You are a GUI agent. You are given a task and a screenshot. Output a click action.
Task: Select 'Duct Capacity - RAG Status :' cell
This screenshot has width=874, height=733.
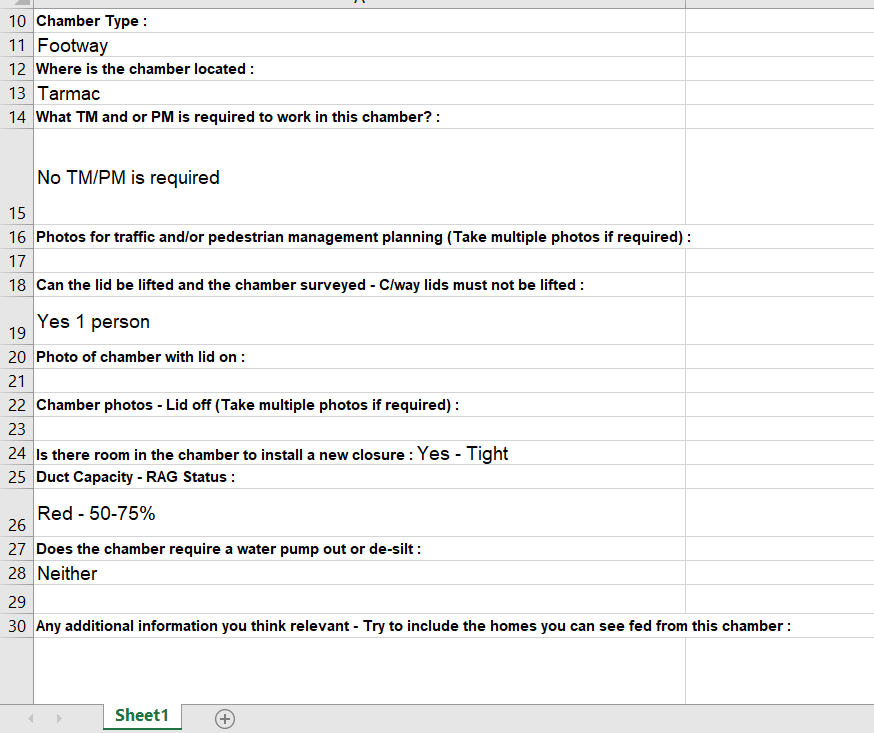(x=360, y=477)
